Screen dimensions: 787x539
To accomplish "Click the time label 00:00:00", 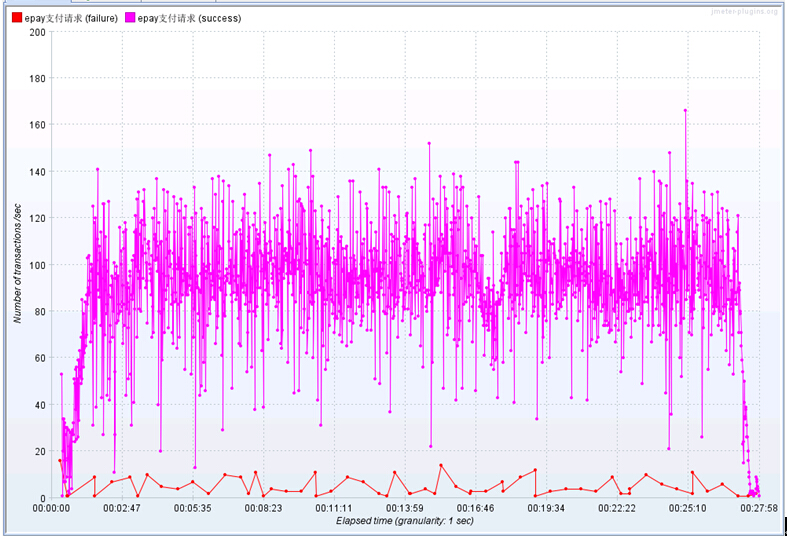I will 51,508.
